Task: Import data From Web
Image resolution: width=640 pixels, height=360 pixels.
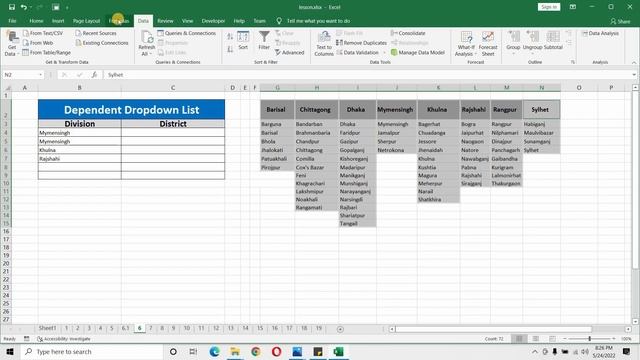Action: (x=38, y=43)
